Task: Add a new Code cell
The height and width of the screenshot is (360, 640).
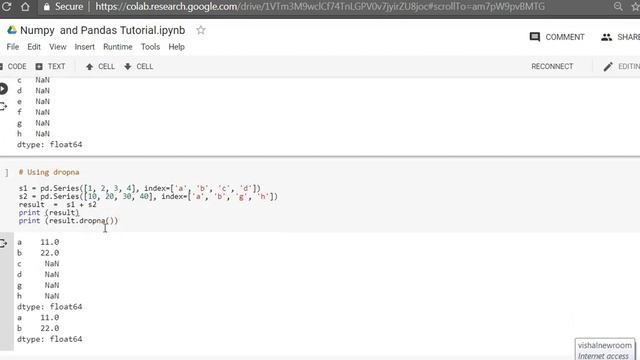Action: point(13,67)
